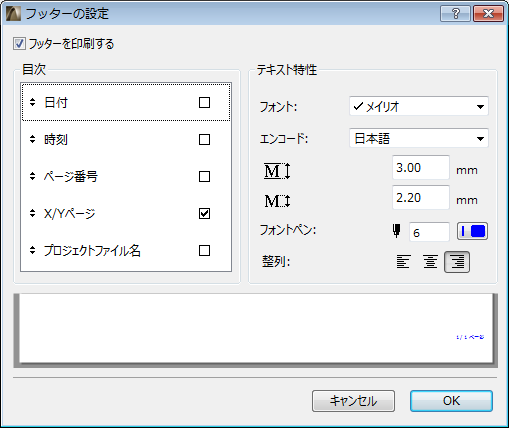This screenshot has height=428, width=509.
Task: Click the キャンセル button
Action: tap(353, 401)
